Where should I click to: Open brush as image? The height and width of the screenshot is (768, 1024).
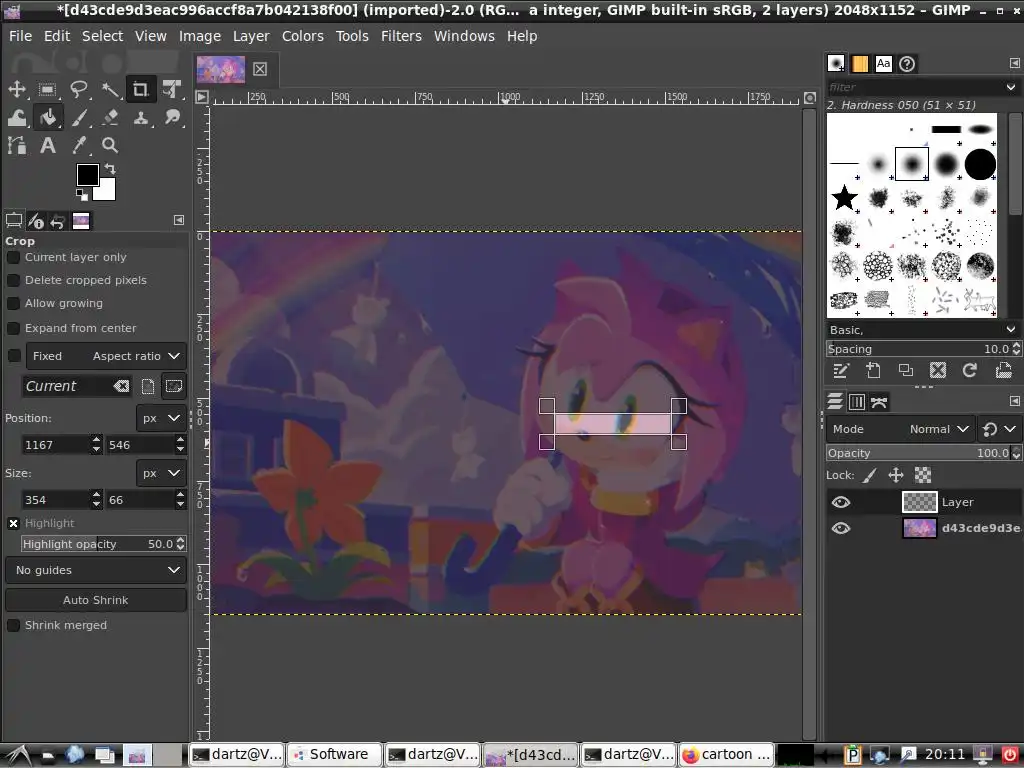(1004, 371)
